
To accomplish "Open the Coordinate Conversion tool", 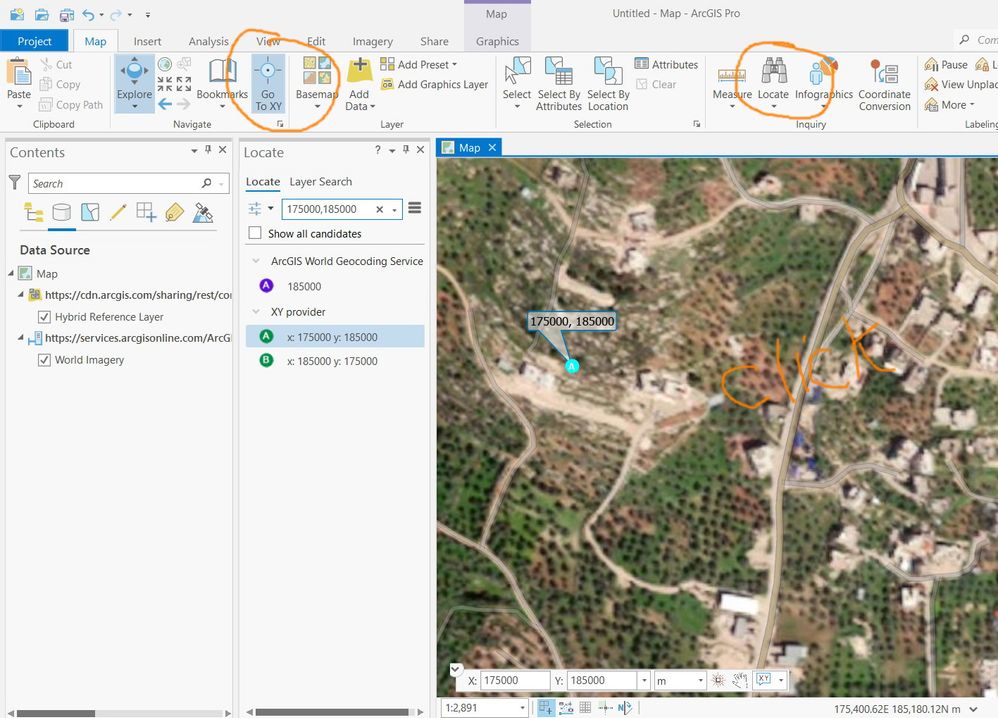I will pyautogui.click(x=885, y=84).
